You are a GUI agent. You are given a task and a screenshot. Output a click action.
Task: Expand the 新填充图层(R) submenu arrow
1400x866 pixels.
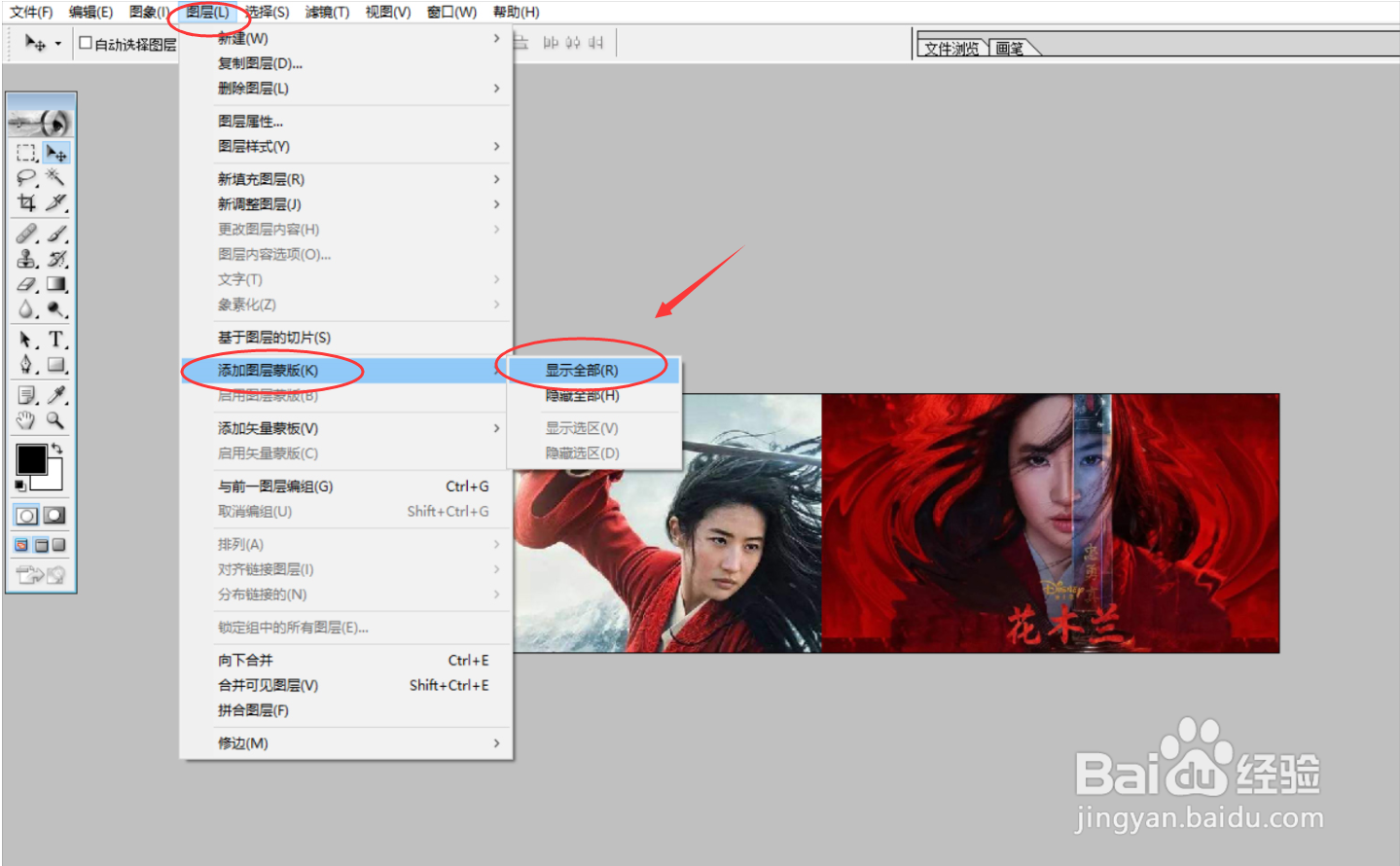pyautogui.click(x=496, y=179)
